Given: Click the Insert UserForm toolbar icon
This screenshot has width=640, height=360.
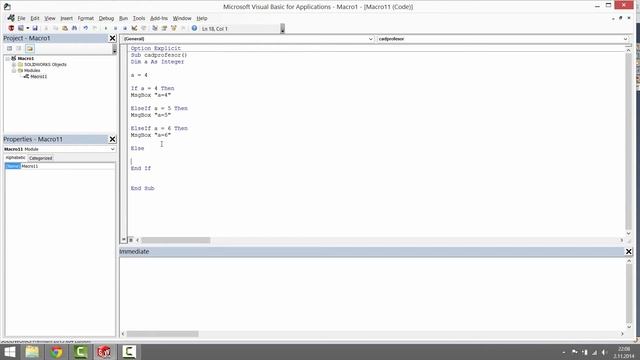Looking at the screenshot, I should (x=21, y=28).
